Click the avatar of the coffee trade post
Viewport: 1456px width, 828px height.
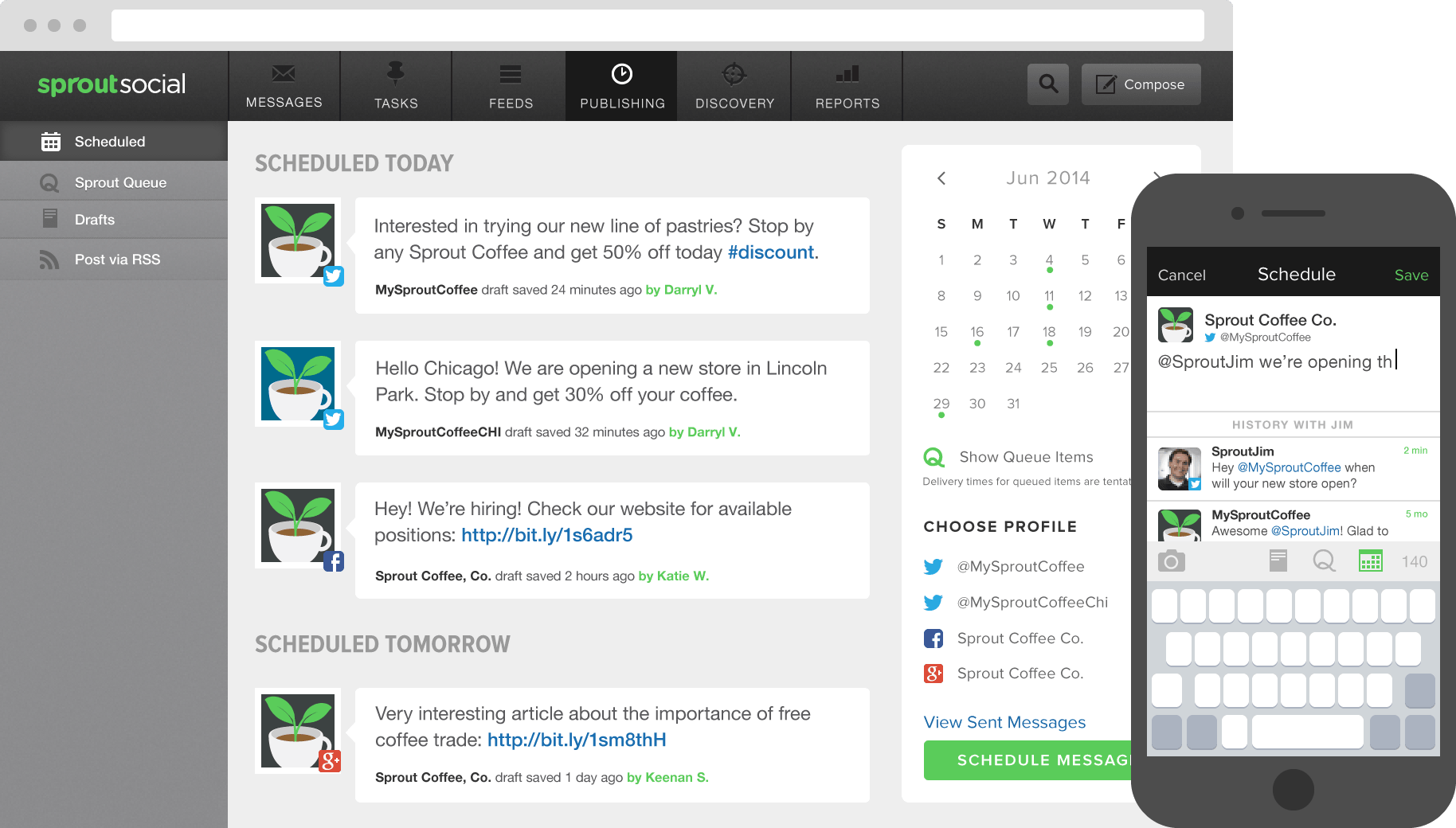(298, 731)
